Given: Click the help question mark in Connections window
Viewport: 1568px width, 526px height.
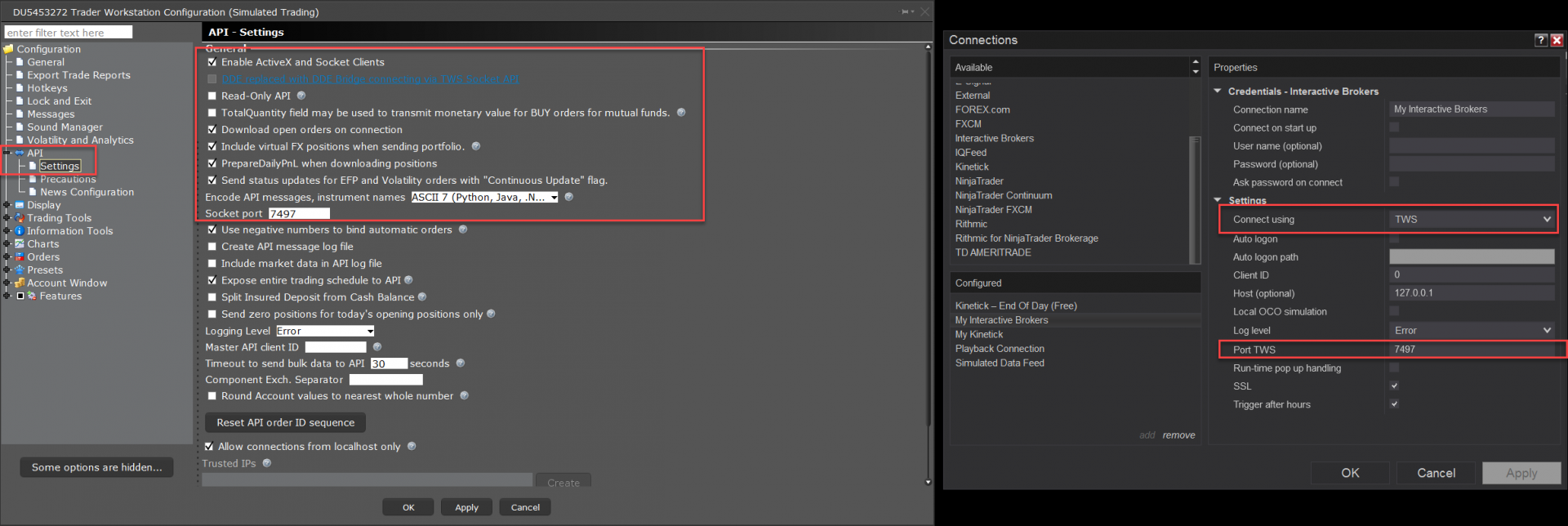Looking at the screenshot, I should 1541,40.
